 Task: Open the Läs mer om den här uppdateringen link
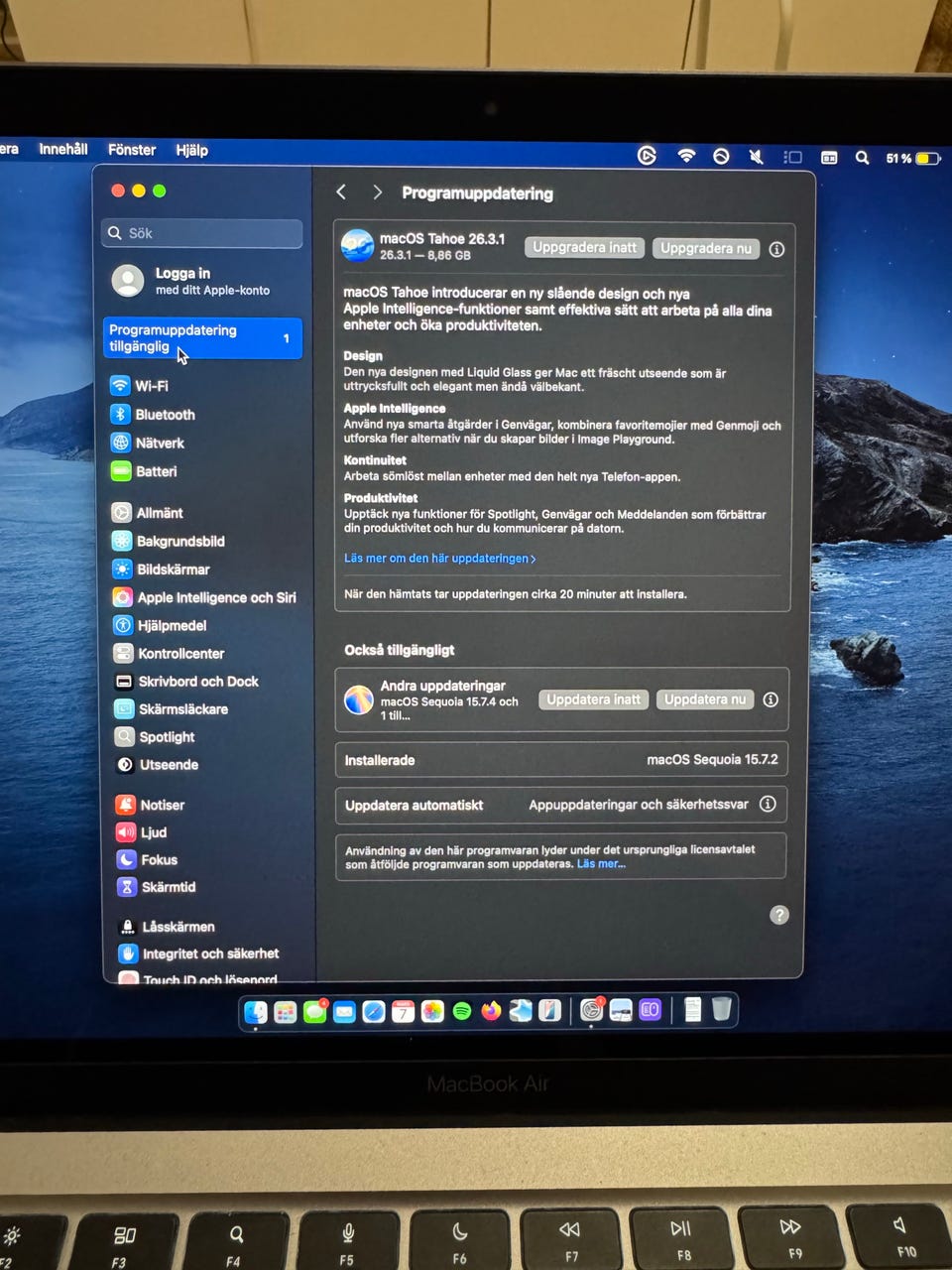click(x=439, y=559)
